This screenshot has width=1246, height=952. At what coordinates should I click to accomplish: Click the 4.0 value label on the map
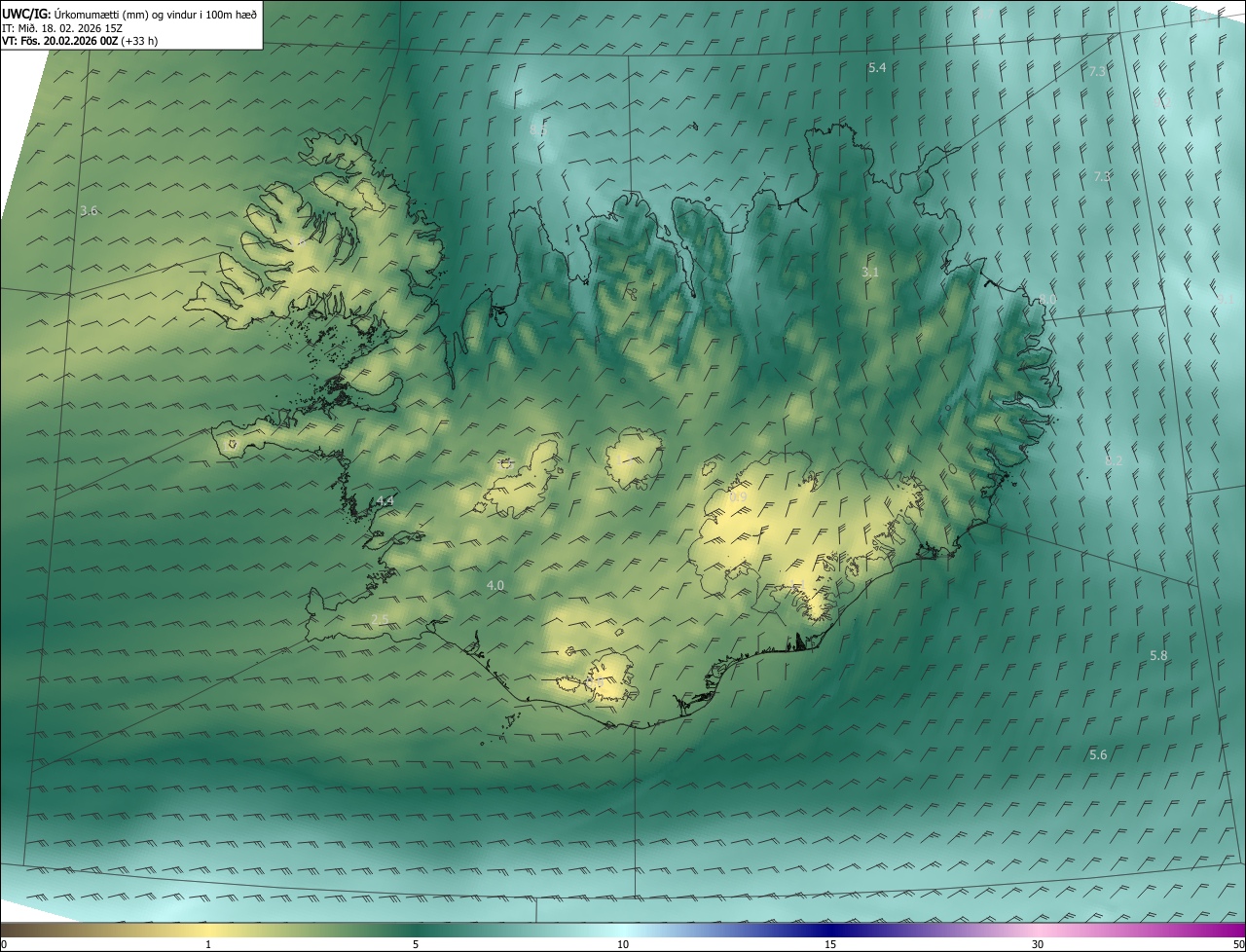click(x=495, y=585)
